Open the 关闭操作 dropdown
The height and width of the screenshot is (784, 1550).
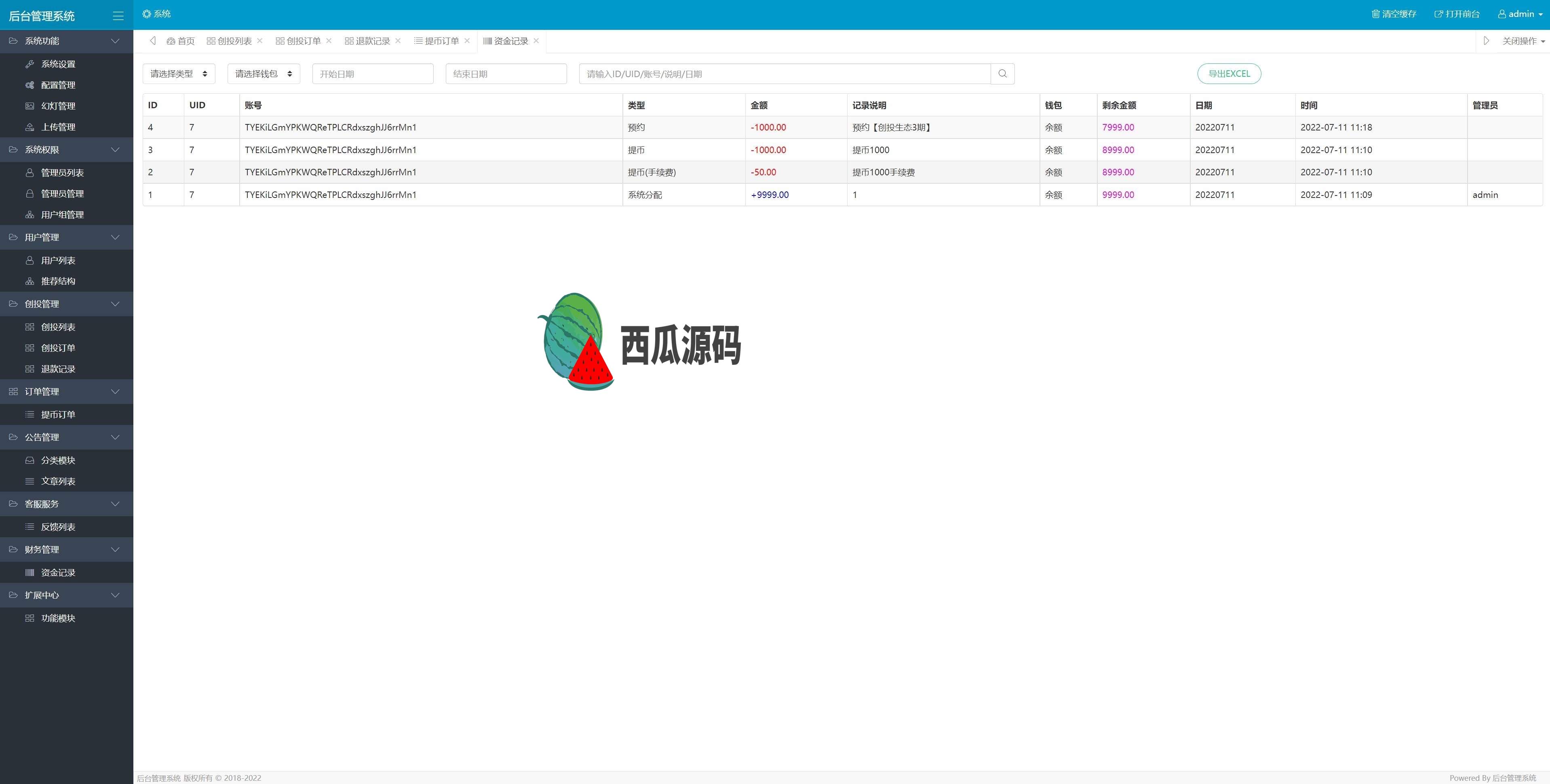[x=1523, y=41]
